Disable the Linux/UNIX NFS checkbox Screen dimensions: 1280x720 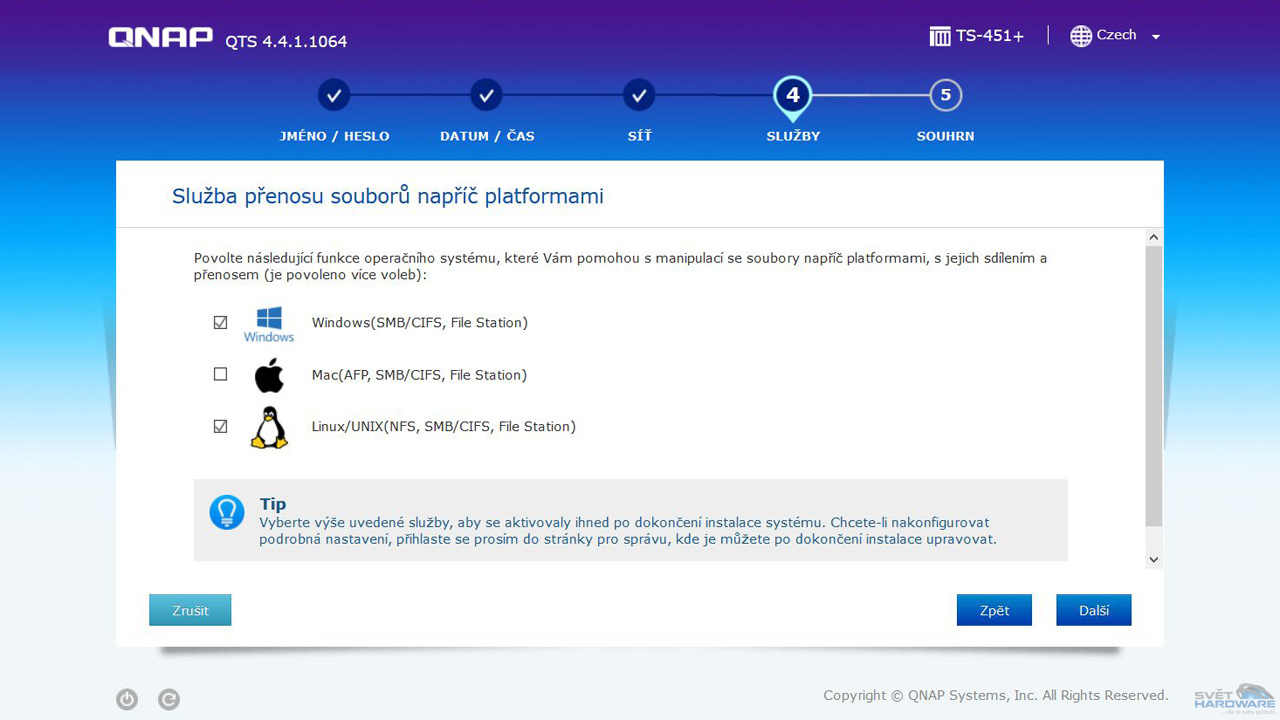coord(220,425)
